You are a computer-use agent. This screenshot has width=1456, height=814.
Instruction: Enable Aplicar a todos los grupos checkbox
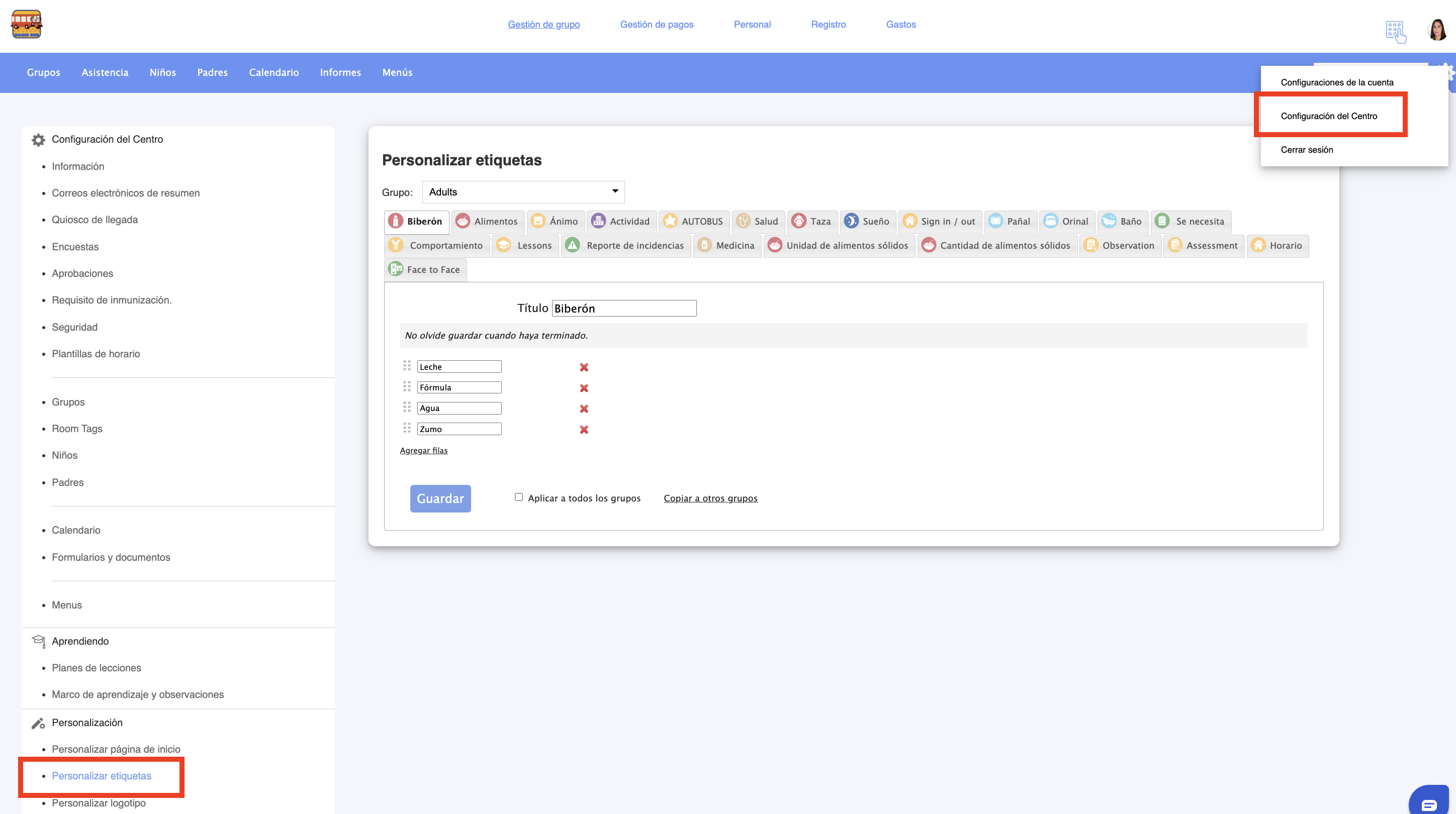point(518,497)
